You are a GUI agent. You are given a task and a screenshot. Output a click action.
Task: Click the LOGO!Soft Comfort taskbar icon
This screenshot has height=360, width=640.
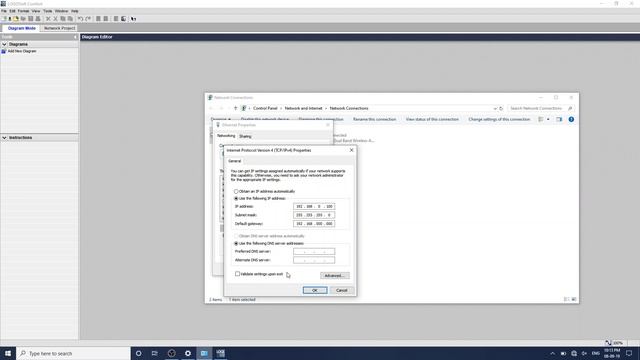click(220, 353)
